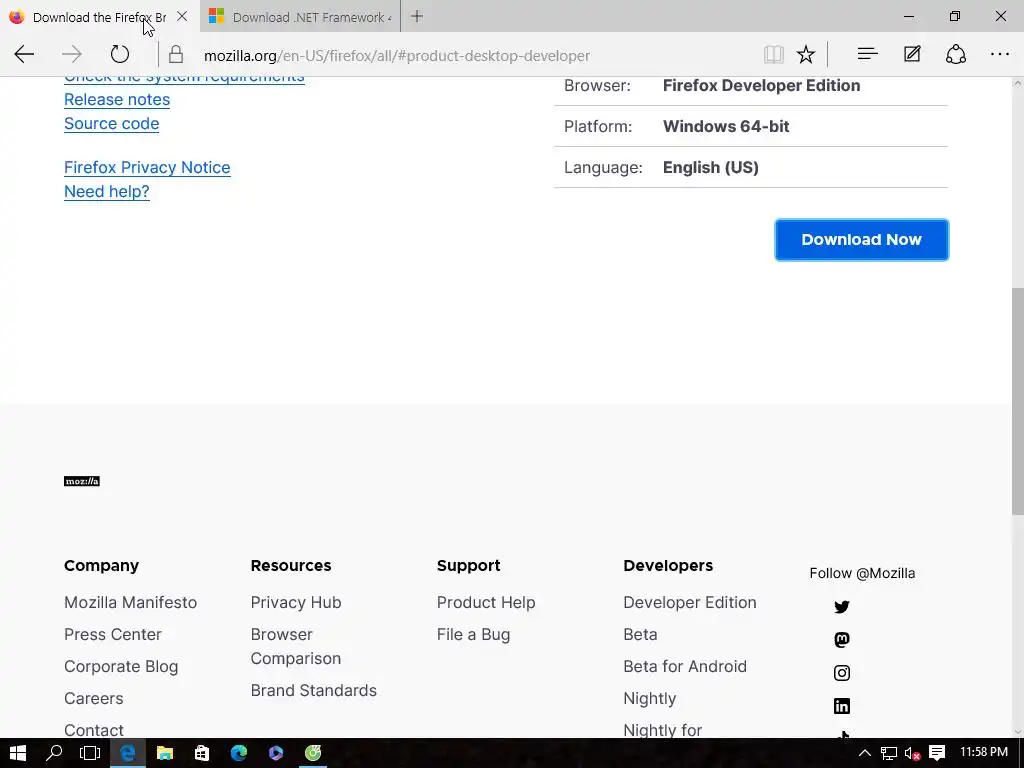The width and height of the screenshot is (1024, 768).
Task: Open the Beta footer link
Action: [640, 634]
